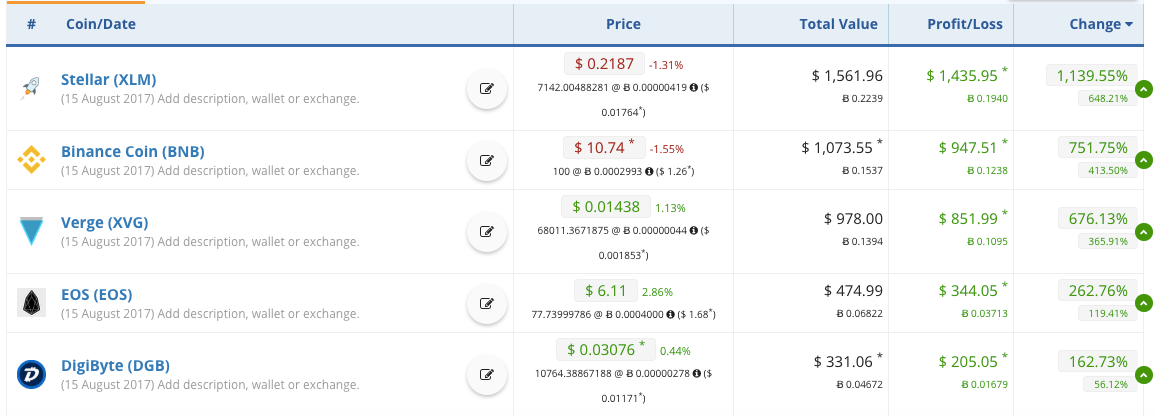This screenshot has width=1155, height=416.
Task: Open the EOS (EOS) coin link
Action: (96, 295)
